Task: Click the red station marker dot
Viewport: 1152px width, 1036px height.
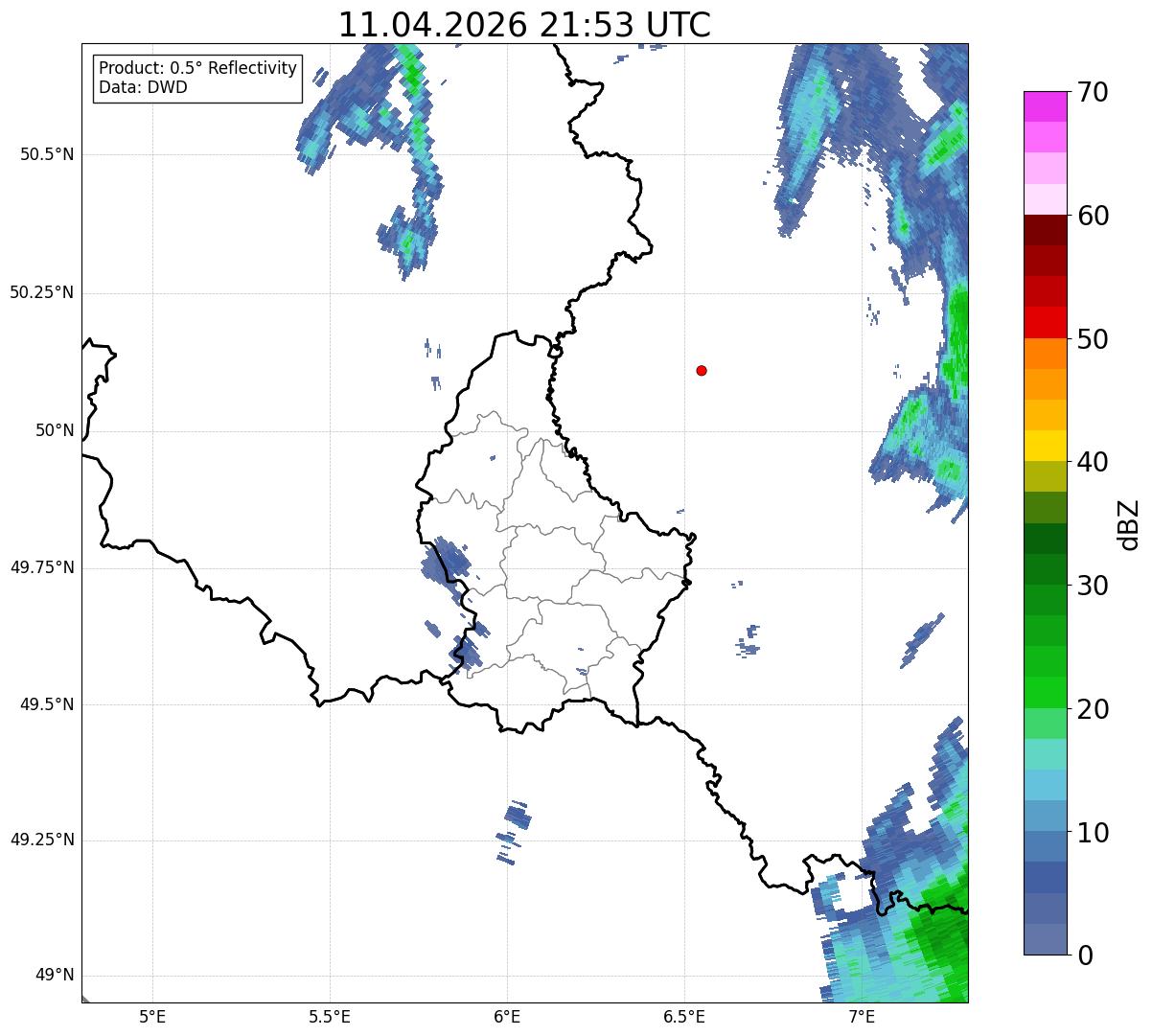Action: click(x=702, y=370)
